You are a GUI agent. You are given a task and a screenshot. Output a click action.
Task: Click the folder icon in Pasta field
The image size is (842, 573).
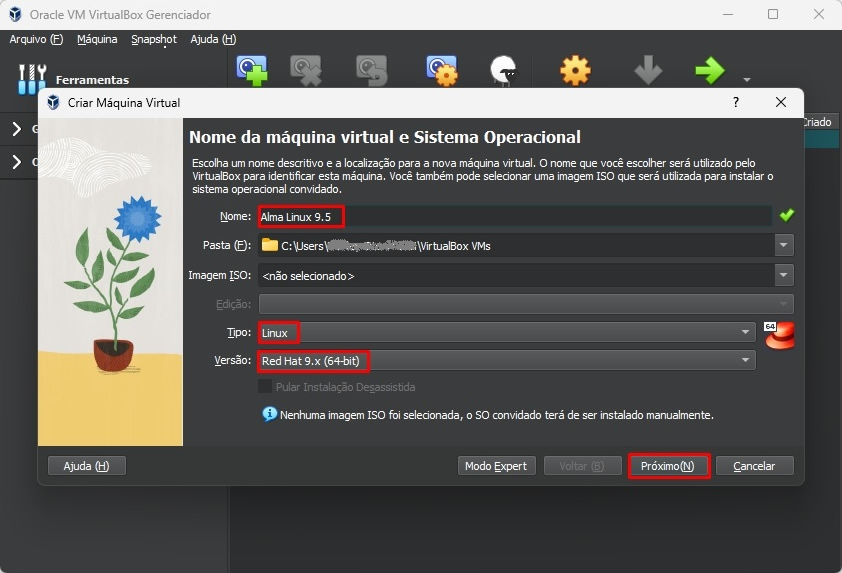(x=270, y=245)
